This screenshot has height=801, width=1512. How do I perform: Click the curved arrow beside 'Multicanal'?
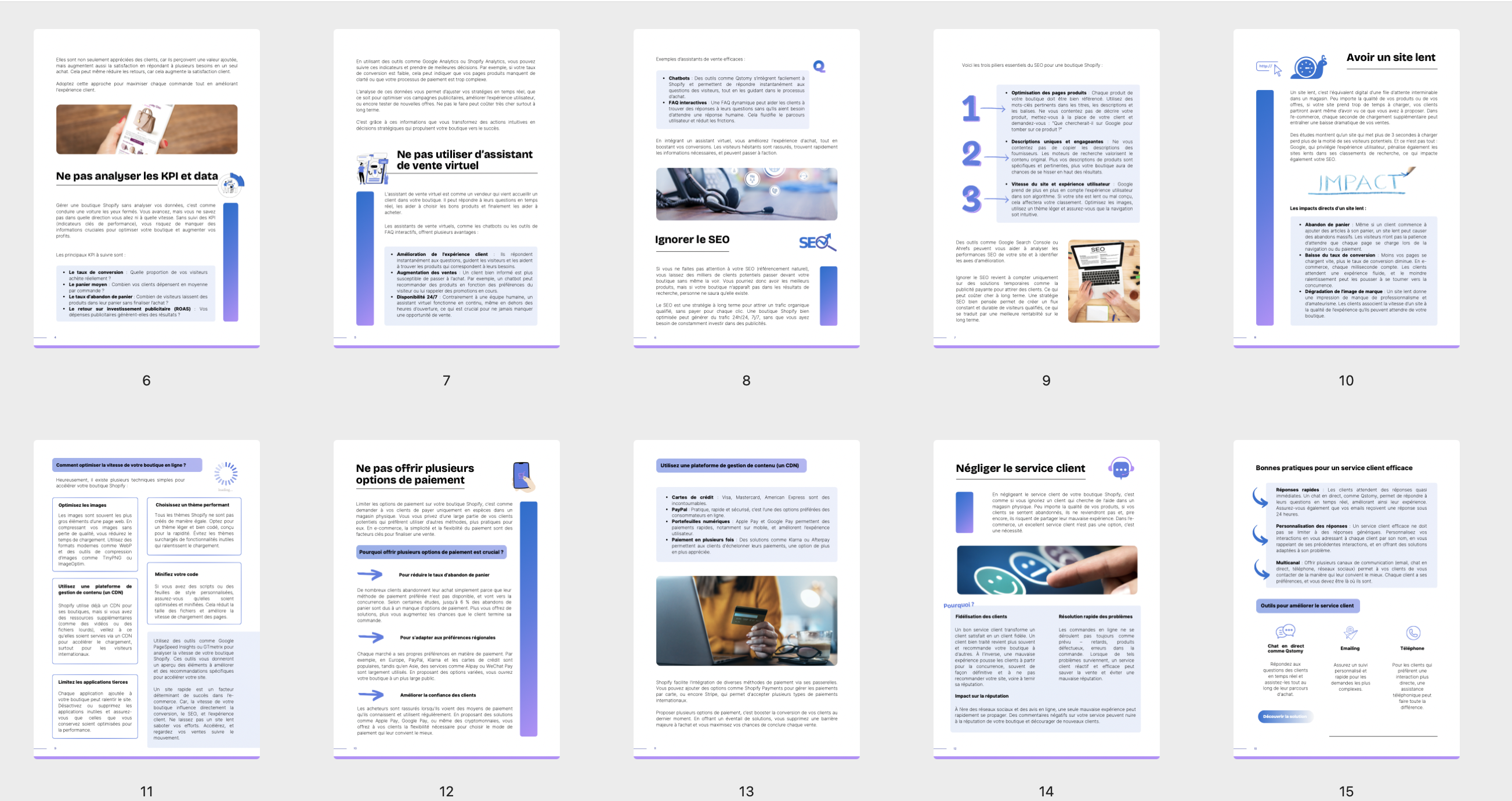[1260, 569]
